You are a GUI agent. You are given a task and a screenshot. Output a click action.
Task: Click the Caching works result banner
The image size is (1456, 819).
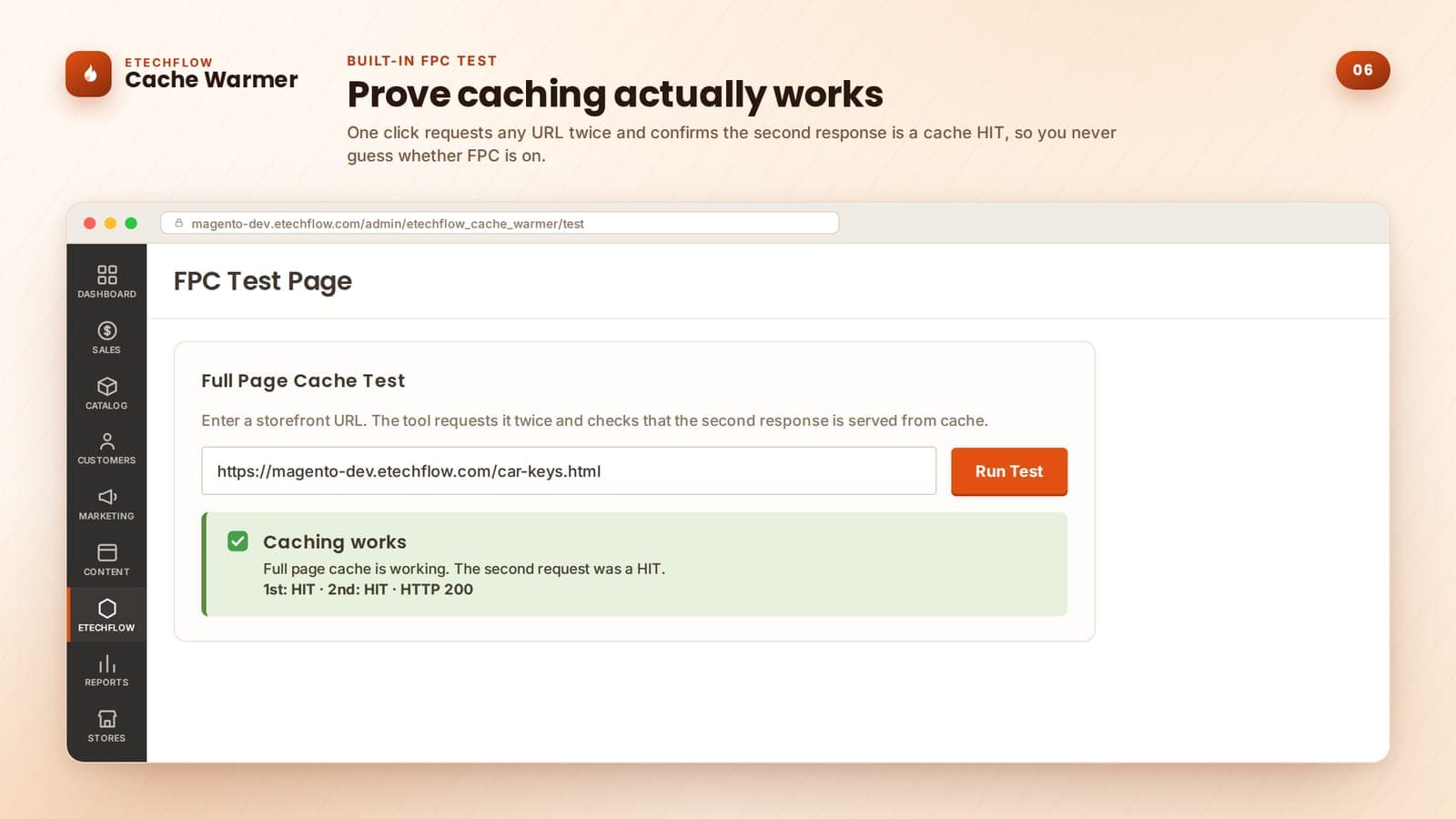(x=634, y=564)
